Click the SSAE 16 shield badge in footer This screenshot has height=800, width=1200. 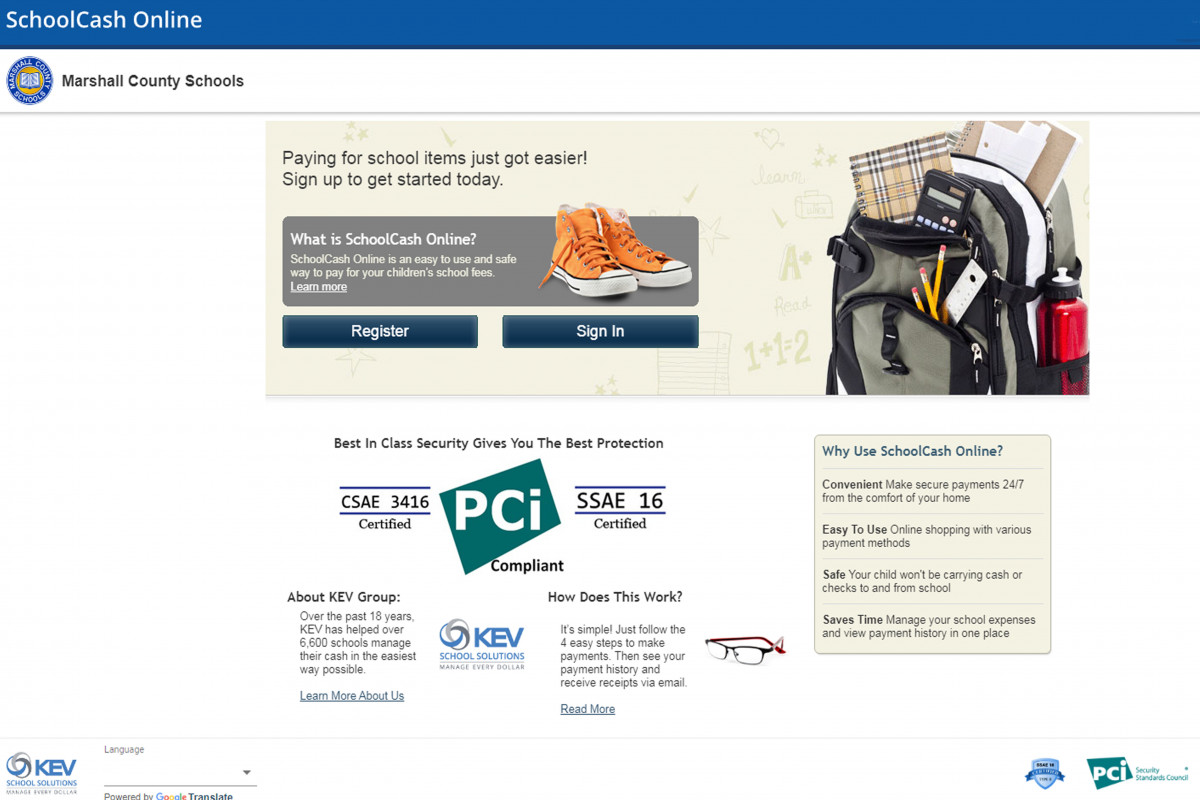pos(1044,773)
